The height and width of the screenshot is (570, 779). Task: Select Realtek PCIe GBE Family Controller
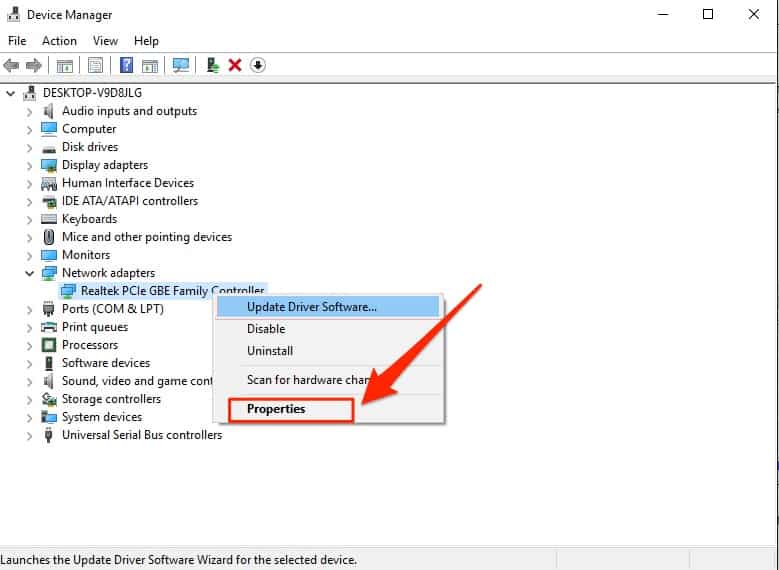click(x=172, y=291)
